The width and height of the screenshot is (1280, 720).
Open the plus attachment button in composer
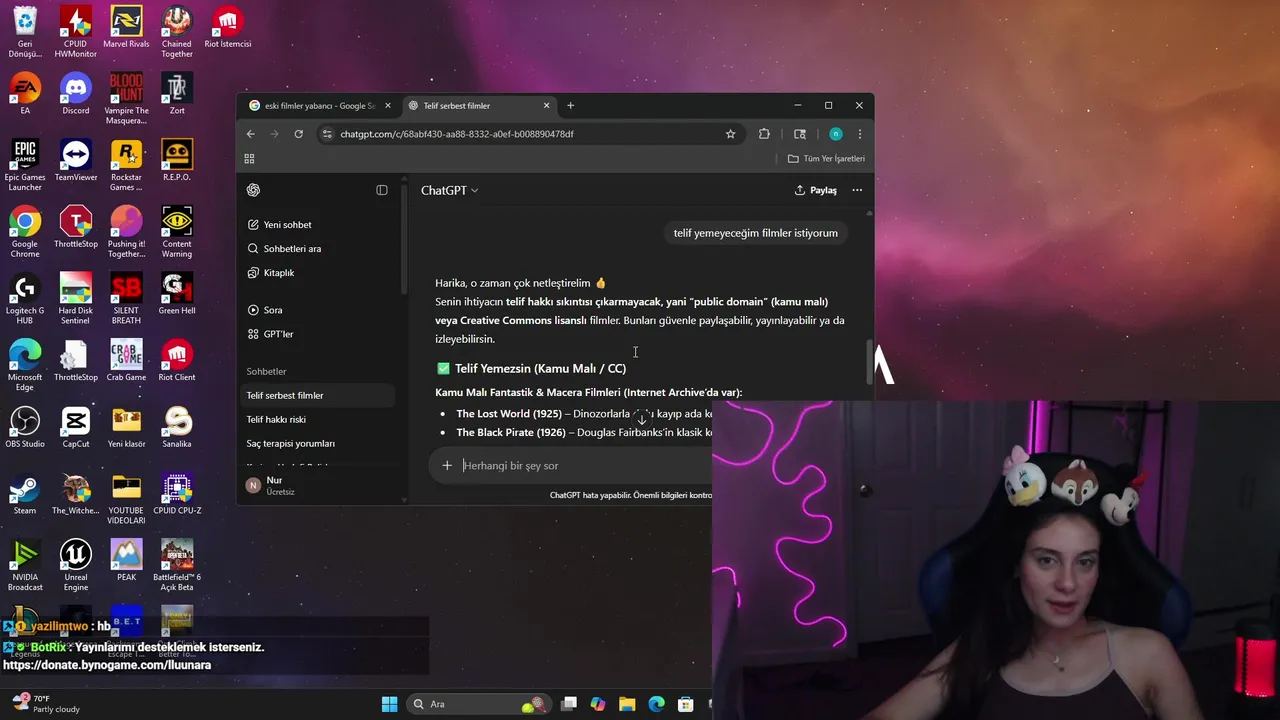point(447,466)
